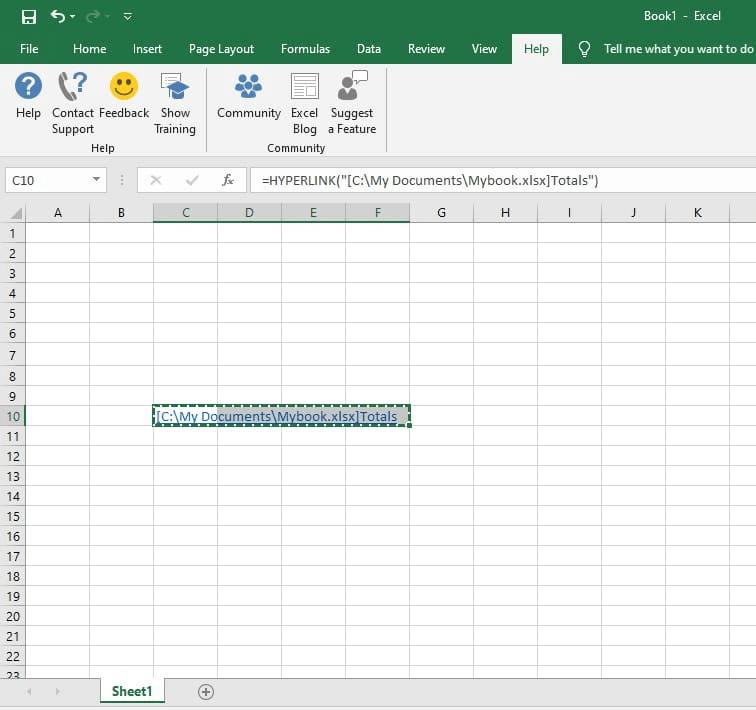Click the Redo arrow icon

(93, 17)
